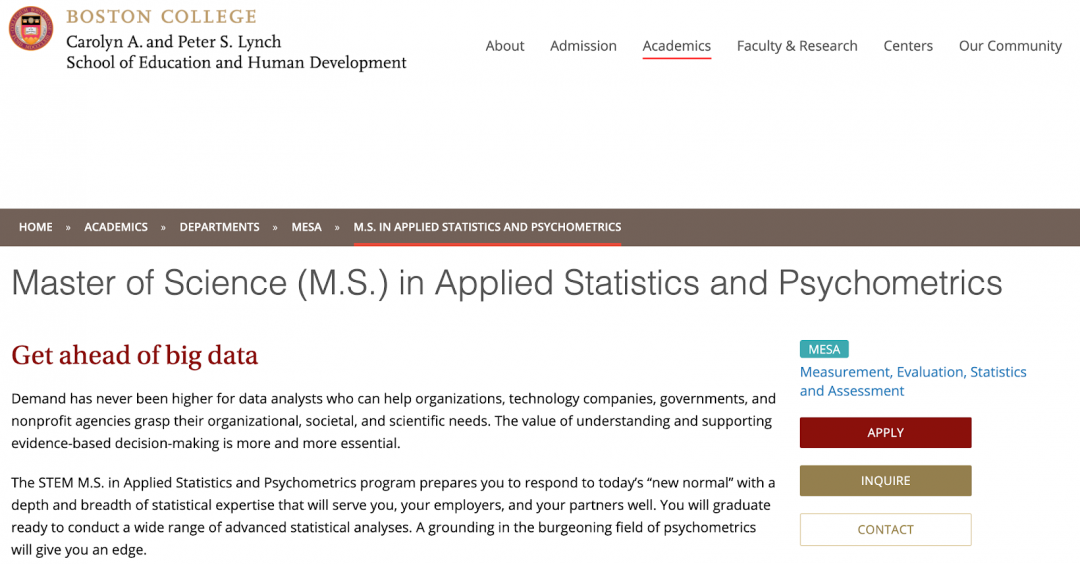The image size is (1080, 564).
Task: Open the Faculty & Research menu
Action: (797, 46)
